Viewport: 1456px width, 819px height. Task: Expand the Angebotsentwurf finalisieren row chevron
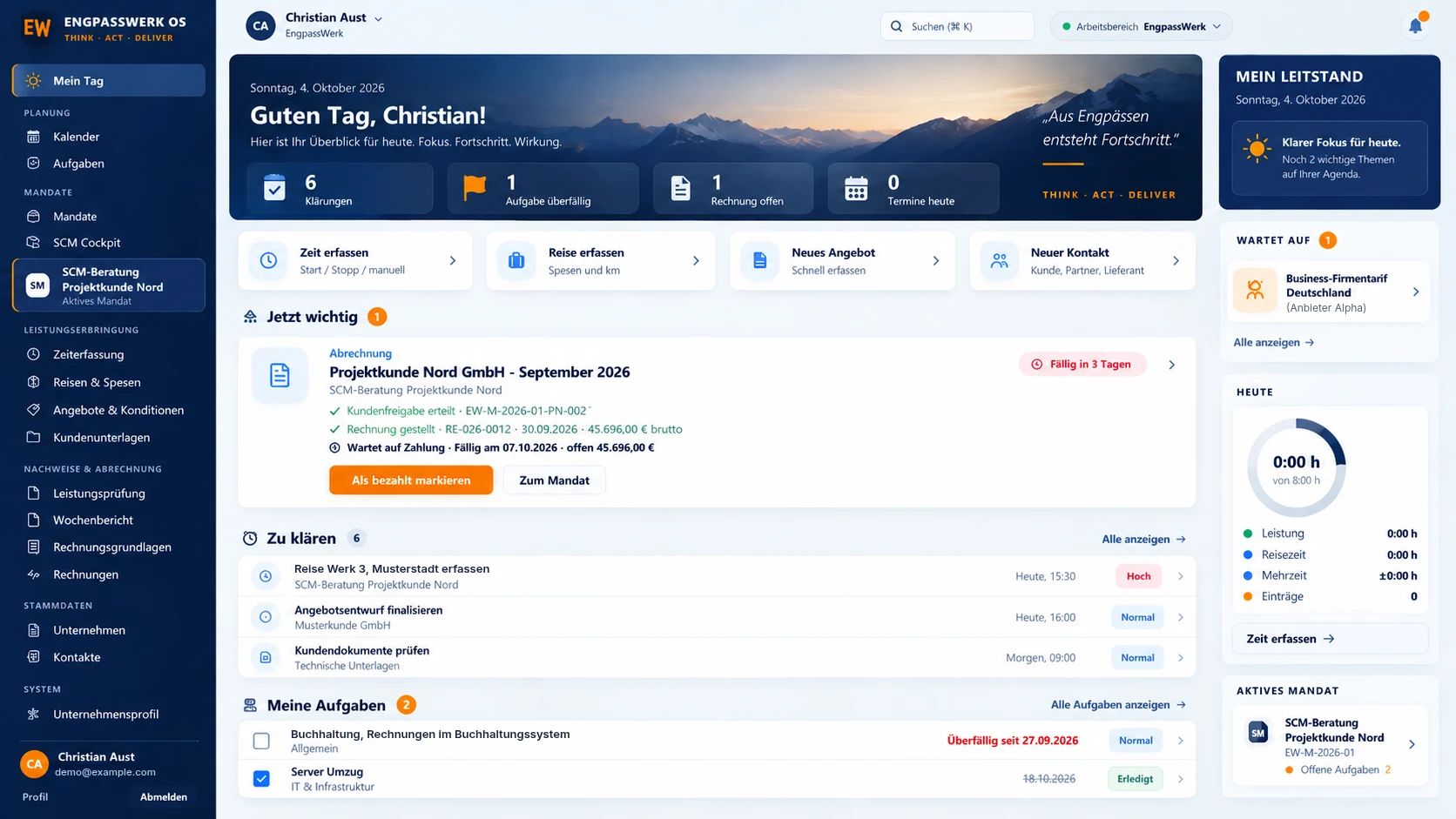(1181, 617)
